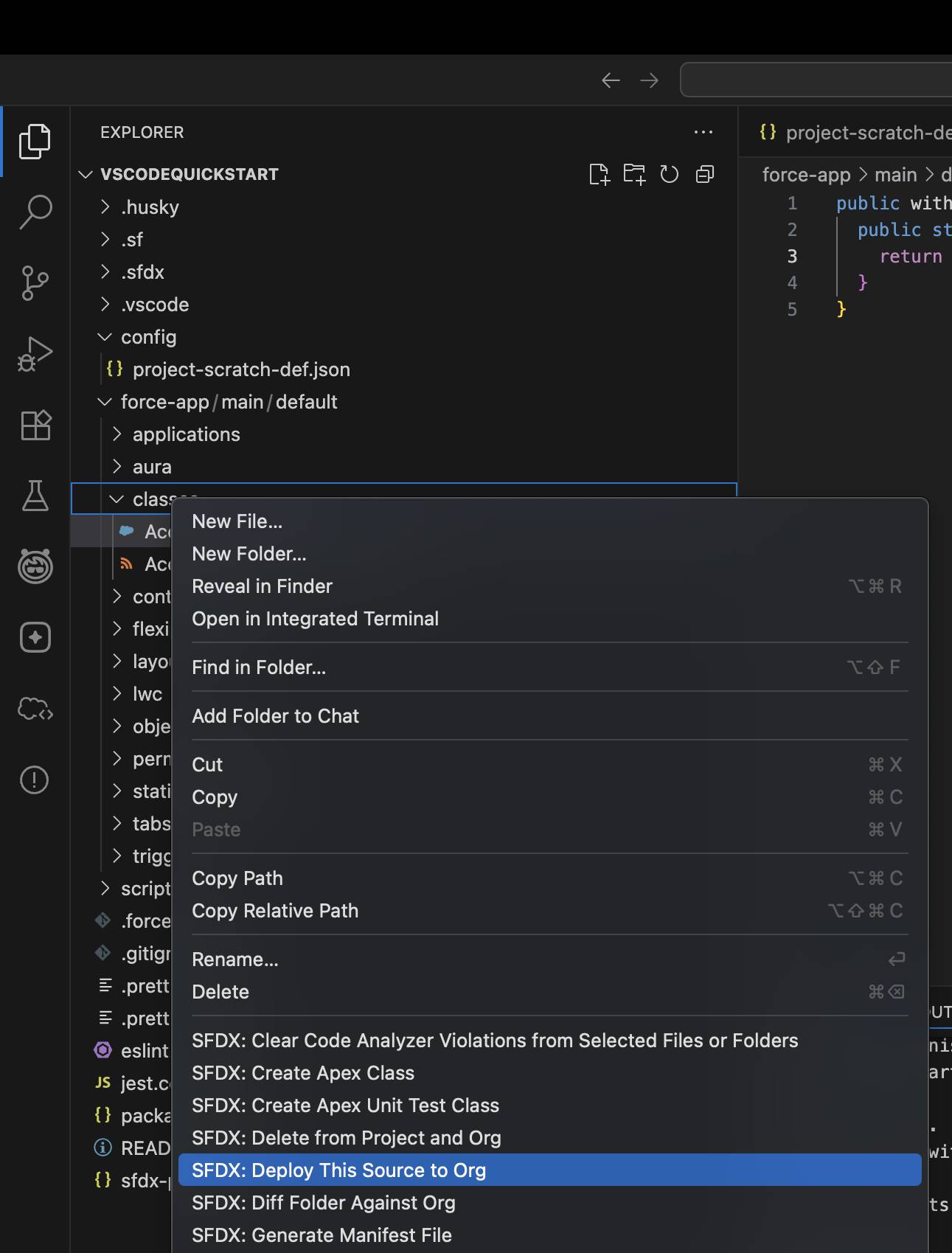The image size is (952, 1253).
Task: Click force-app breadcrumb segment
Action: pos(806,175)
